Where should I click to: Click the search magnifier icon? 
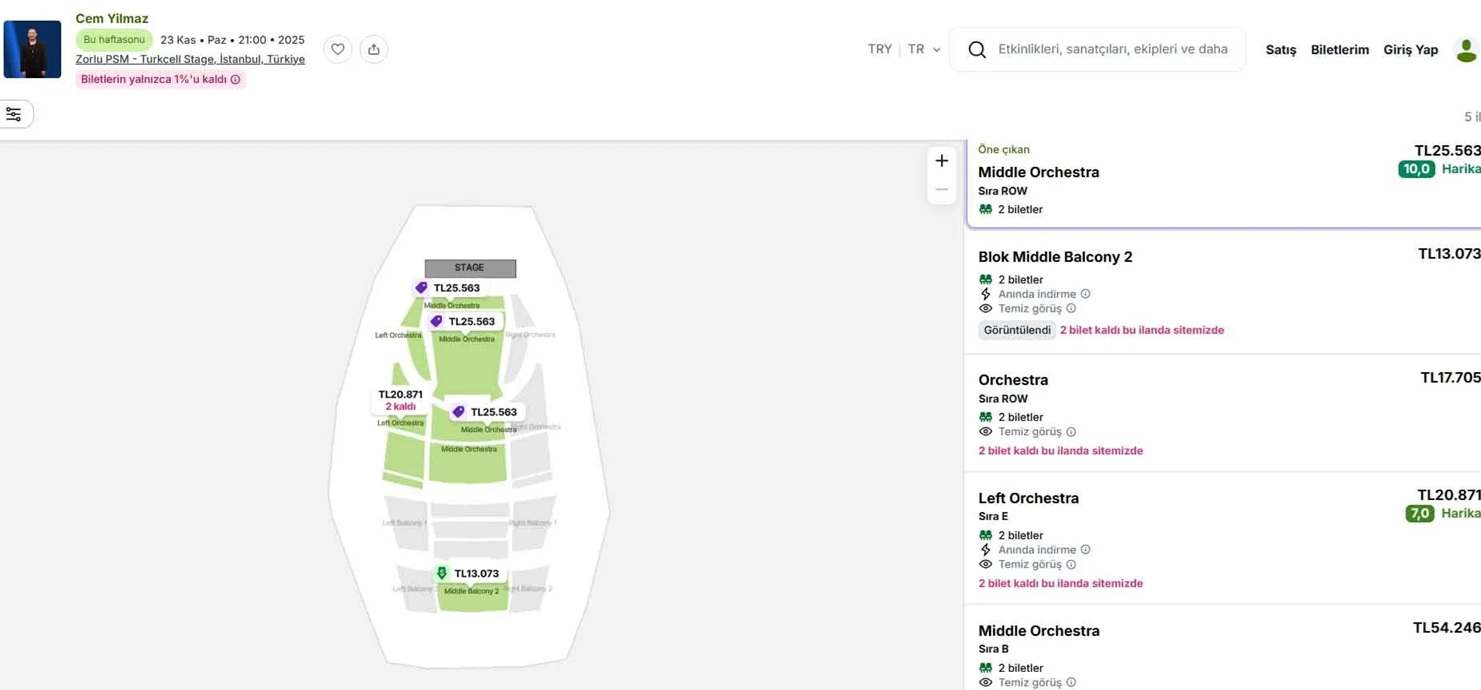pos(977,49)
